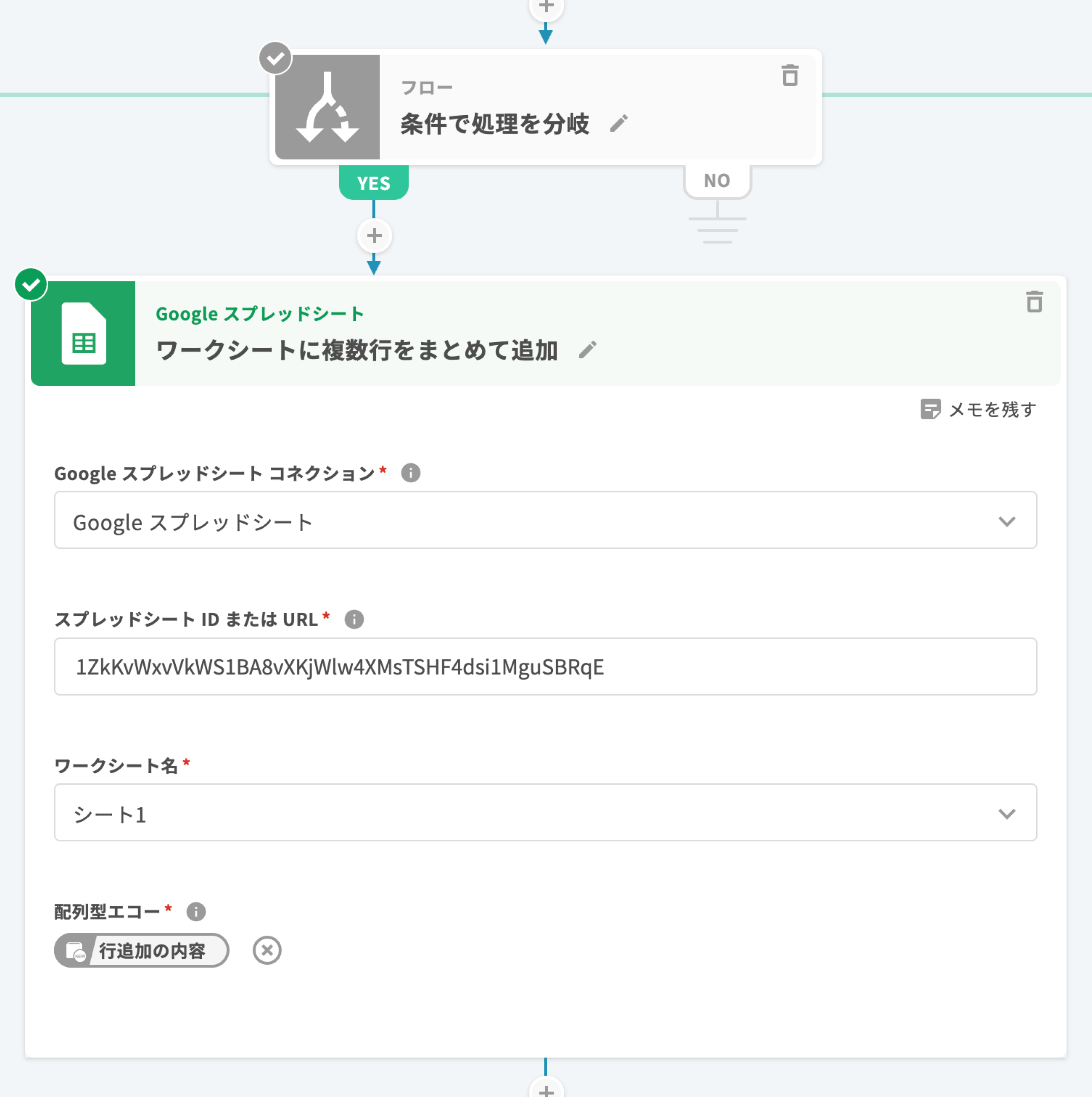
Task: Select the YES branch tab
Action: (x=374, y=183)
